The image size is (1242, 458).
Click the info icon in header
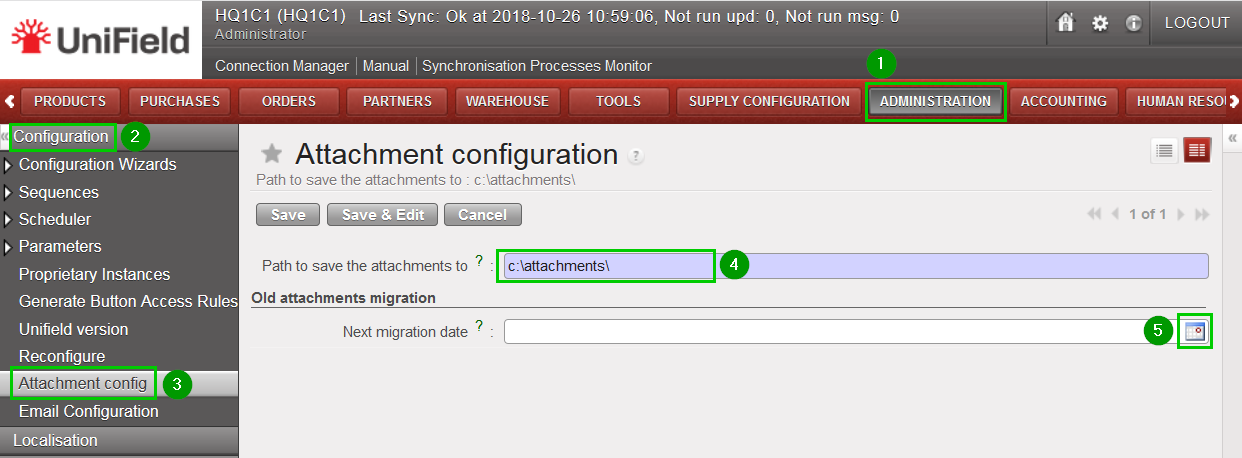(x=1133, y=23)
